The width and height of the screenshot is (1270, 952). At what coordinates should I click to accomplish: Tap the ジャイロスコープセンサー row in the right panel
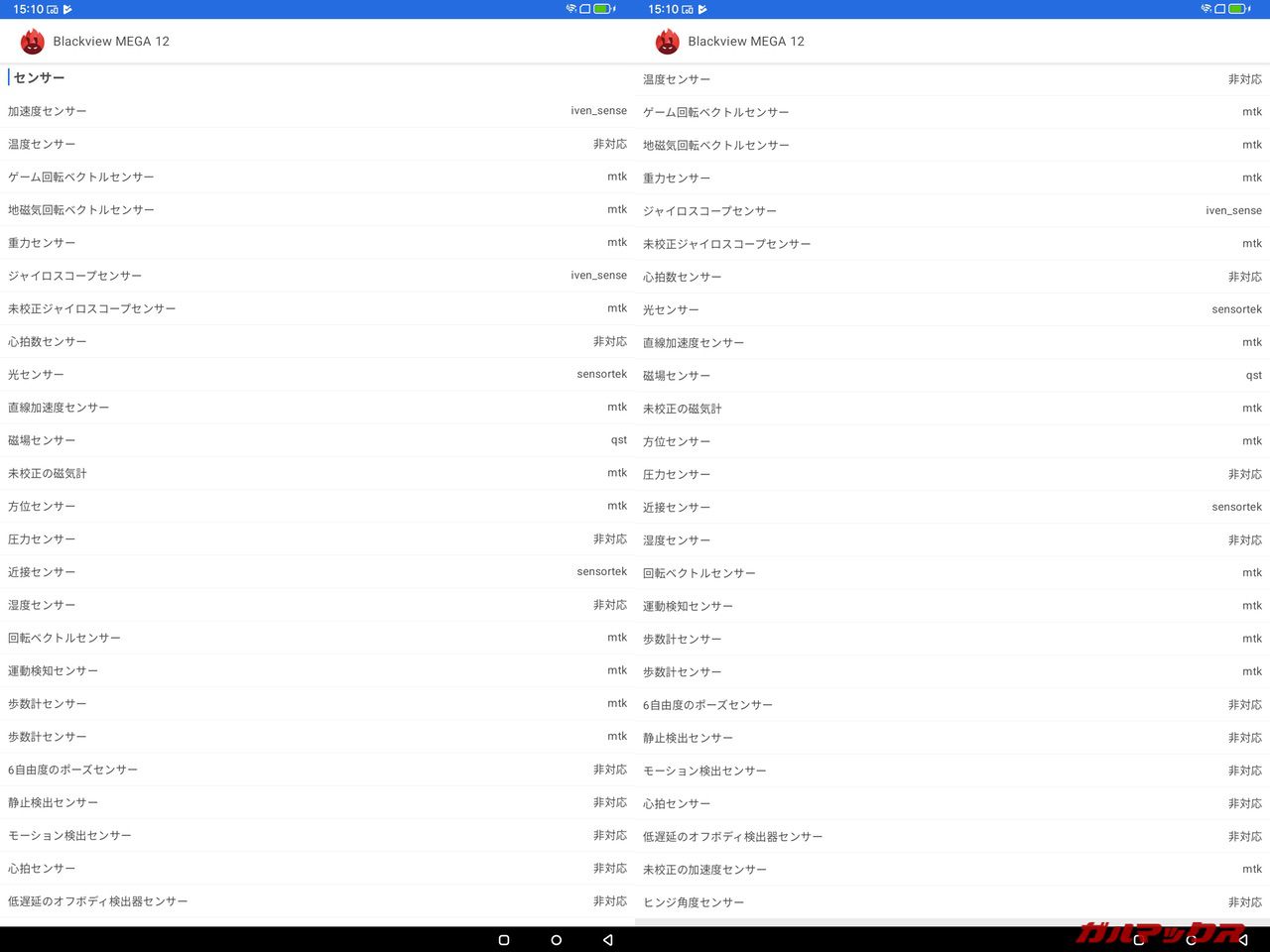[952, 211]
